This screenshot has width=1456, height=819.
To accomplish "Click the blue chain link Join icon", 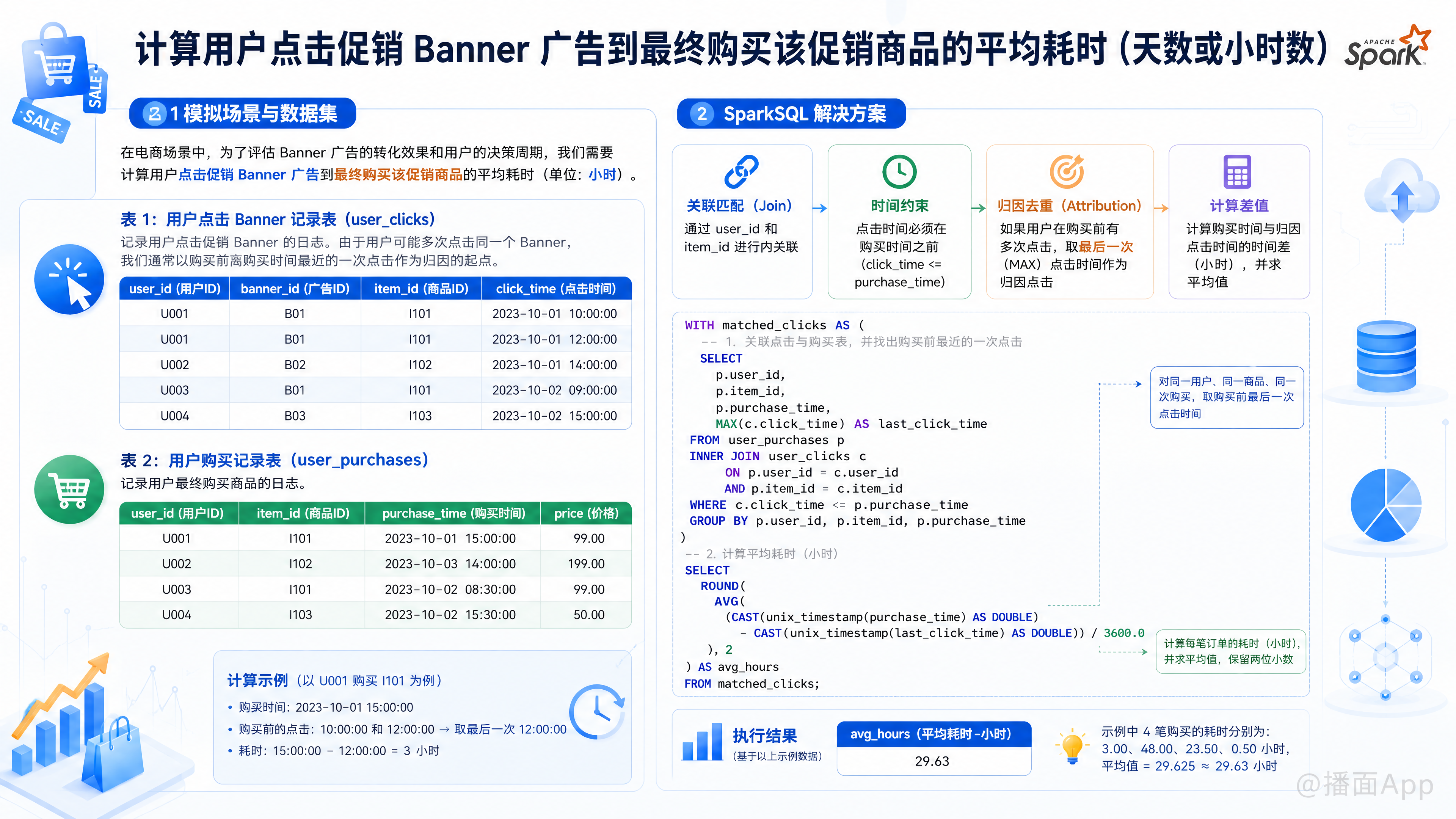I will coord(741,171).
